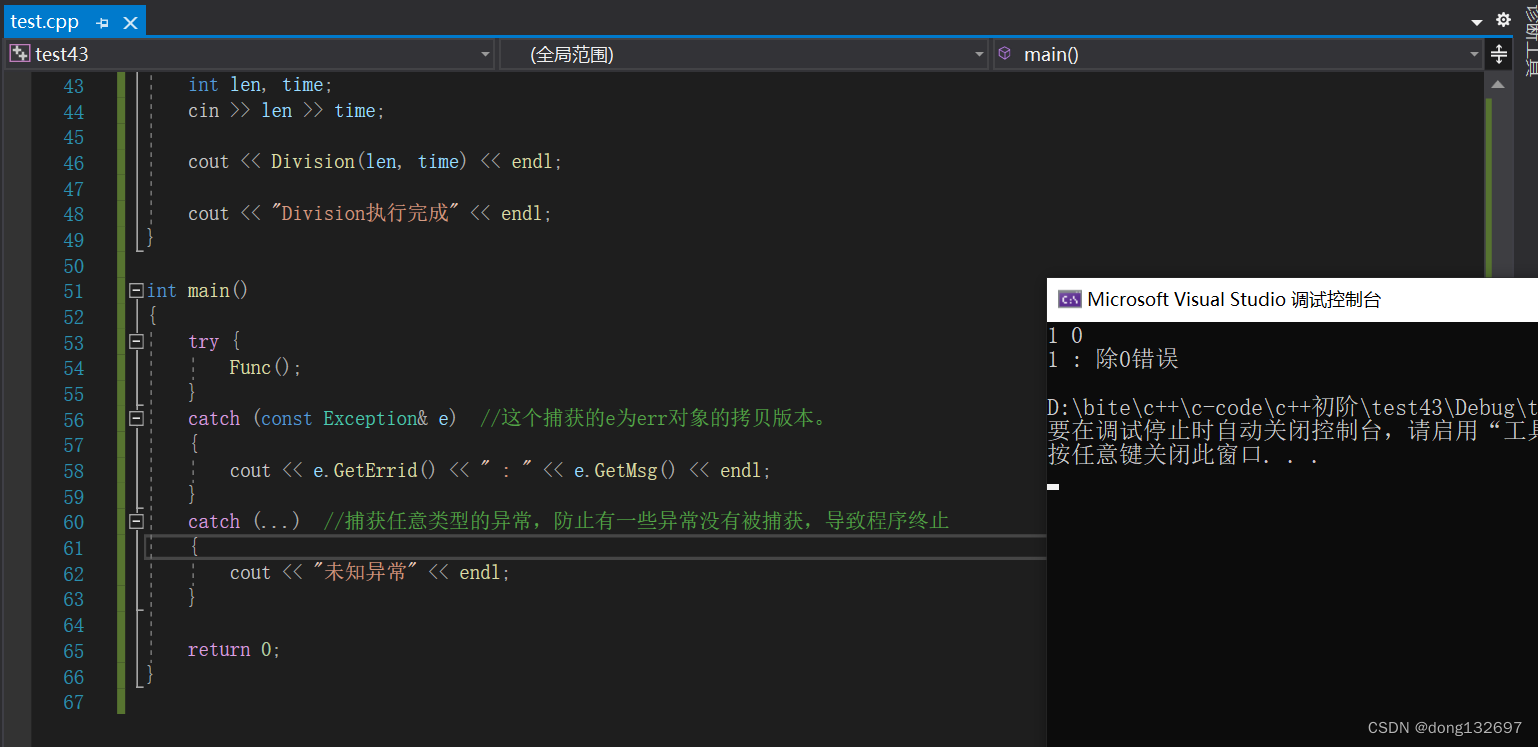Click the "未知异常" string literal
Screen dimensions: 1538x747
365,573
